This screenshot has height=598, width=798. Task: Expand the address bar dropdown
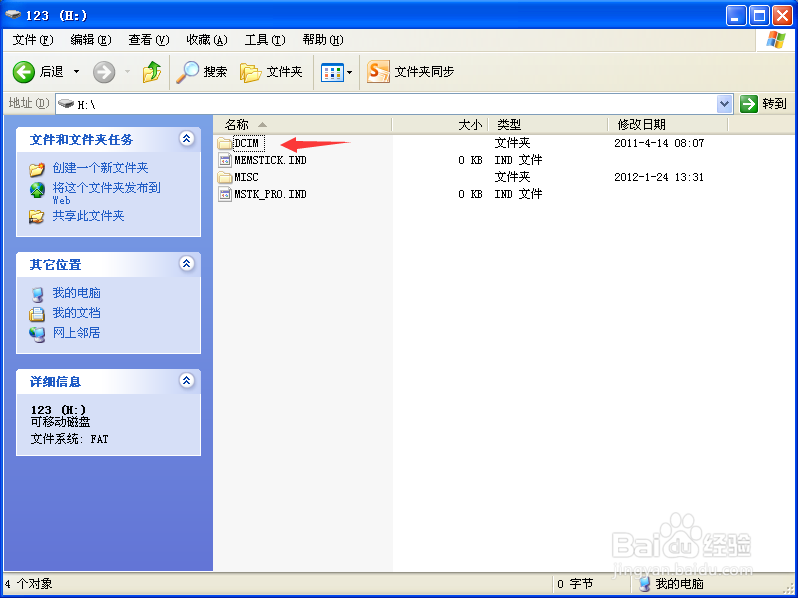pos(724,104)
